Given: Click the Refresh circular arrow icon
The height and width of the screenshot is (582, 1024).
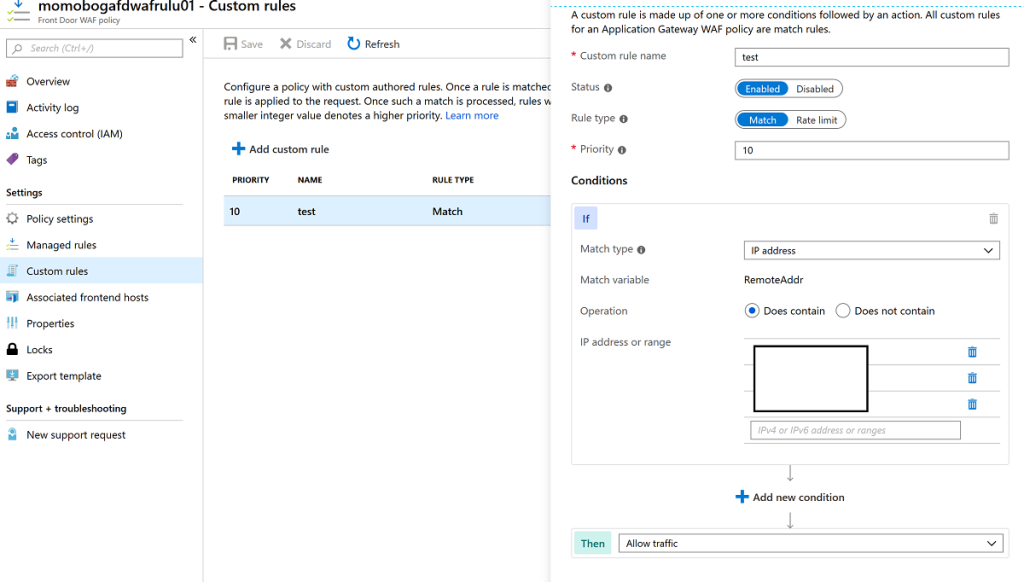Looking at the screenshot, I should click(x=353, y=44).
